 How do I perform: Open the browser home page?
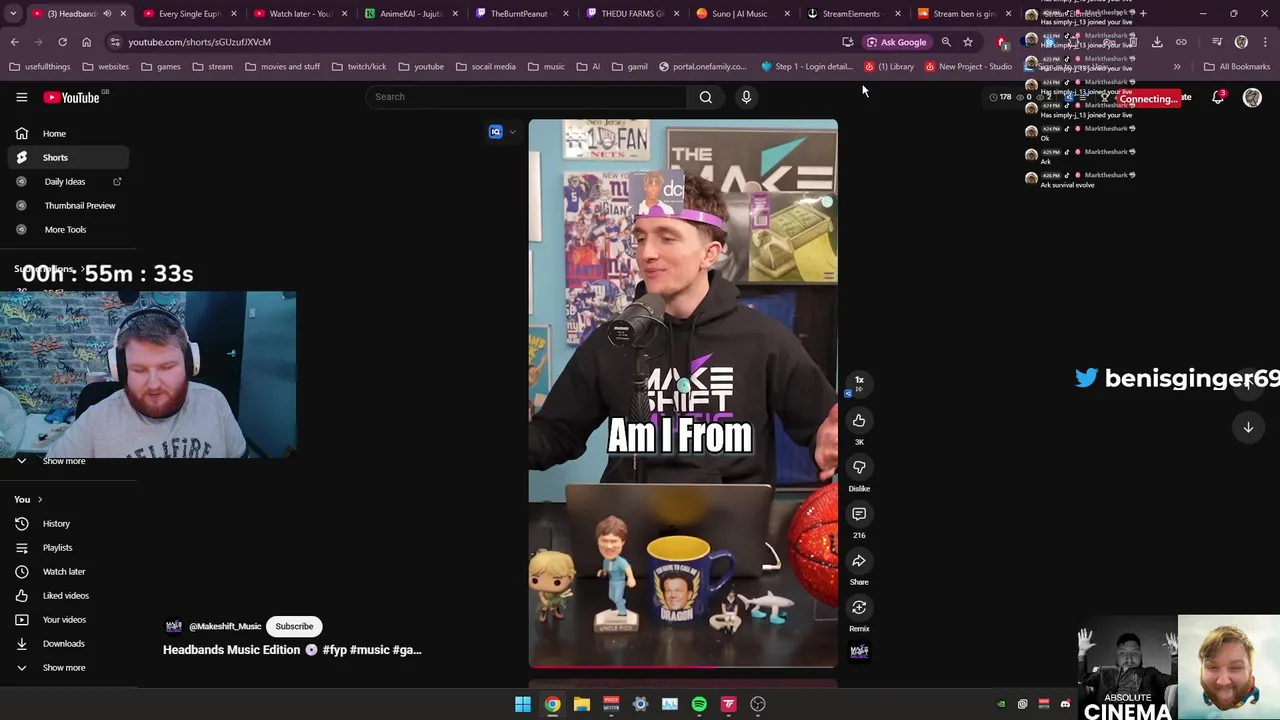(86, 42)
